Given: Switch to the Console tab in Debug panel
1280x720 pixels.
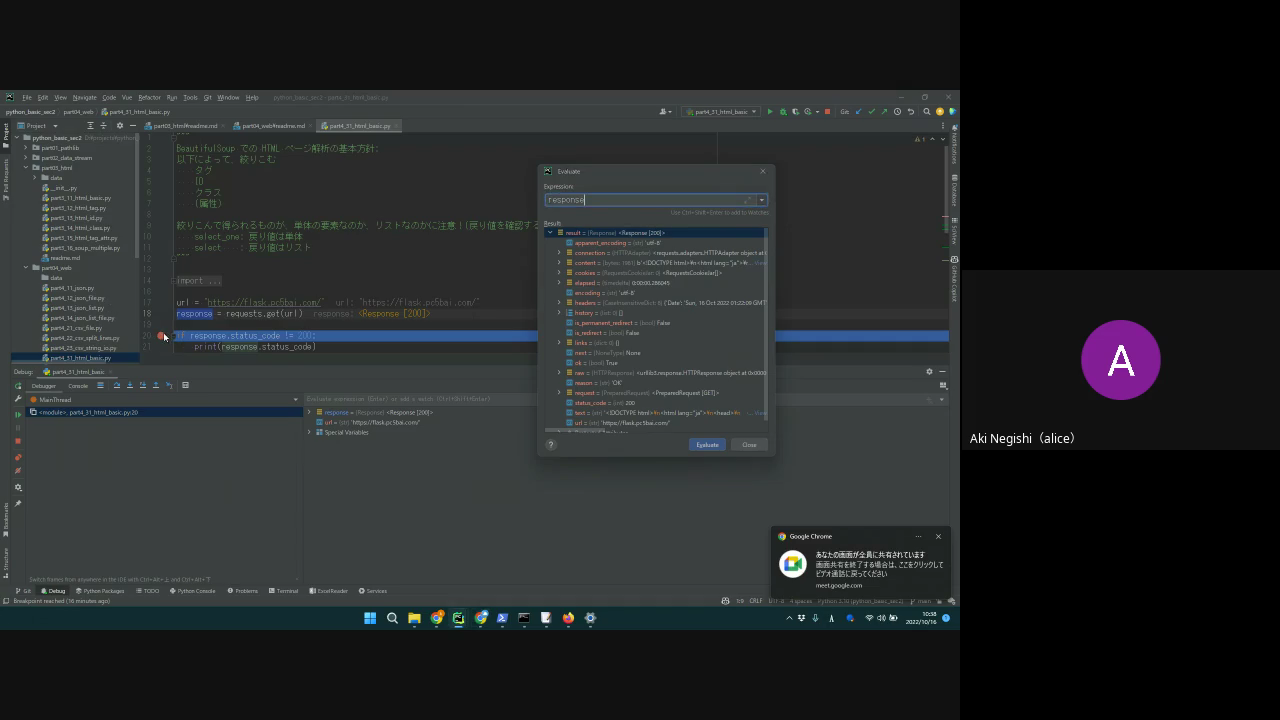Looking at the screenshot, I should [x=77, y=386].
